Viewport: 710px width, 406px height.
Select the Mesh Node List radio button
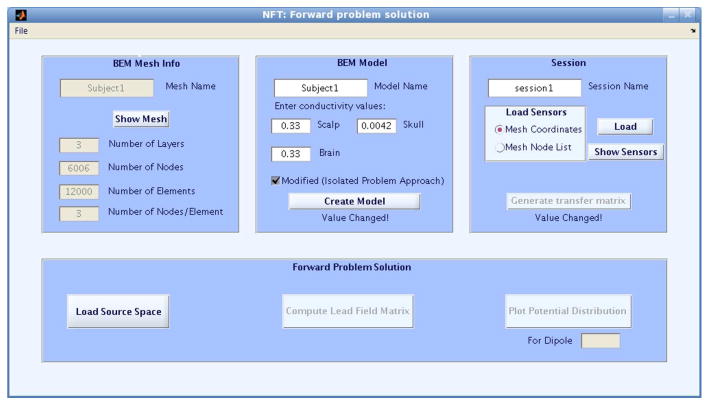tap(499, 148)
